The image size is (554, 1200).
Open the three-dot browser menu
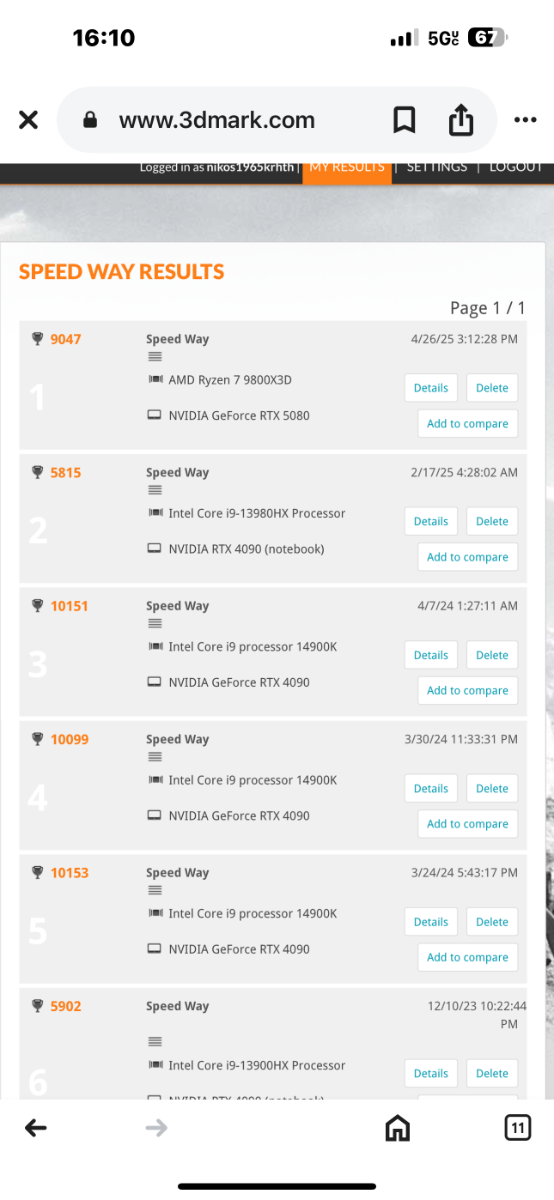coord(525,120)
